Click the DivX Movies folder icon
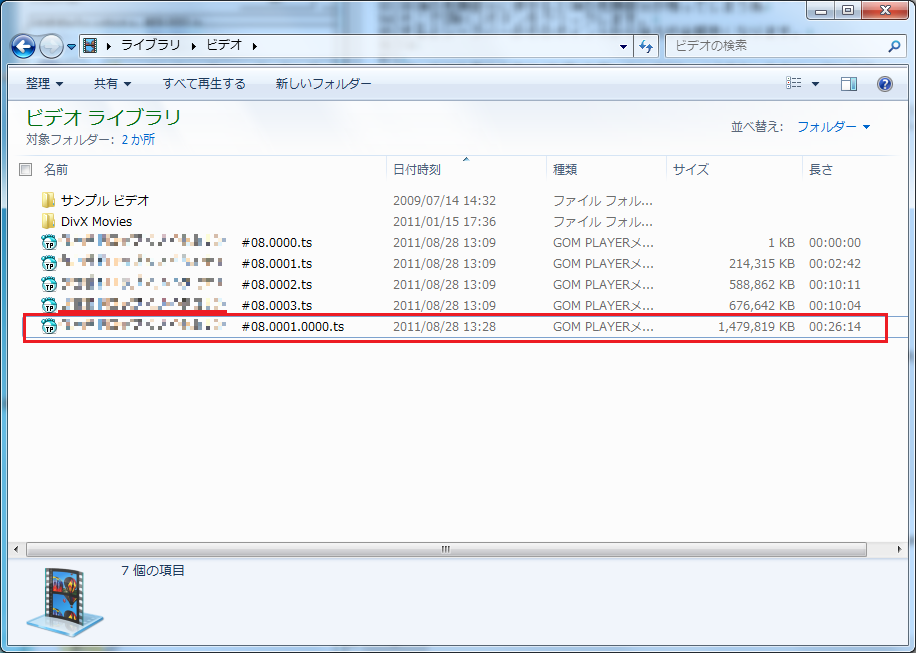 click(x=48, y=222)
